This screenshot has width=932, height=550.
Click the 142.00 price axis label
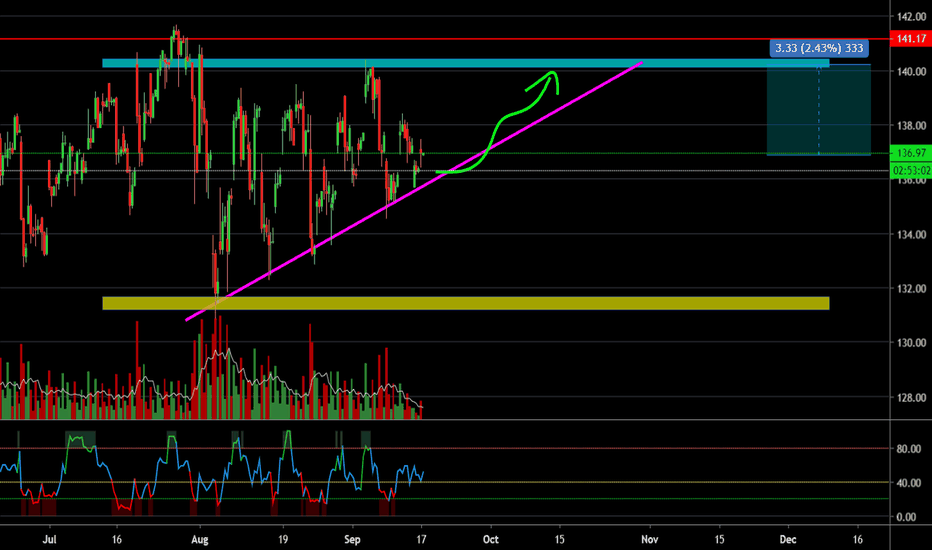click(911, 17)
